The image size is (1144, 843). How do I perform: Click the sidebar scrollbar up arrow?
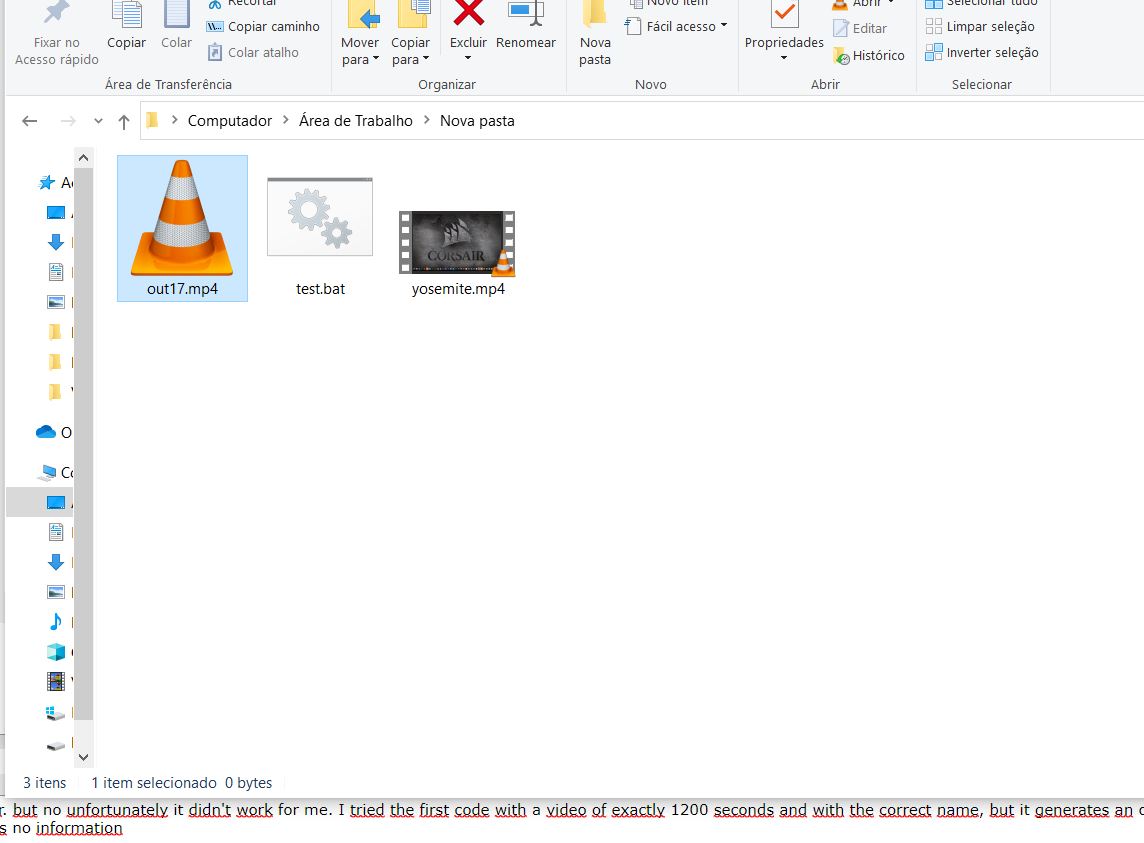pos(83,158)
